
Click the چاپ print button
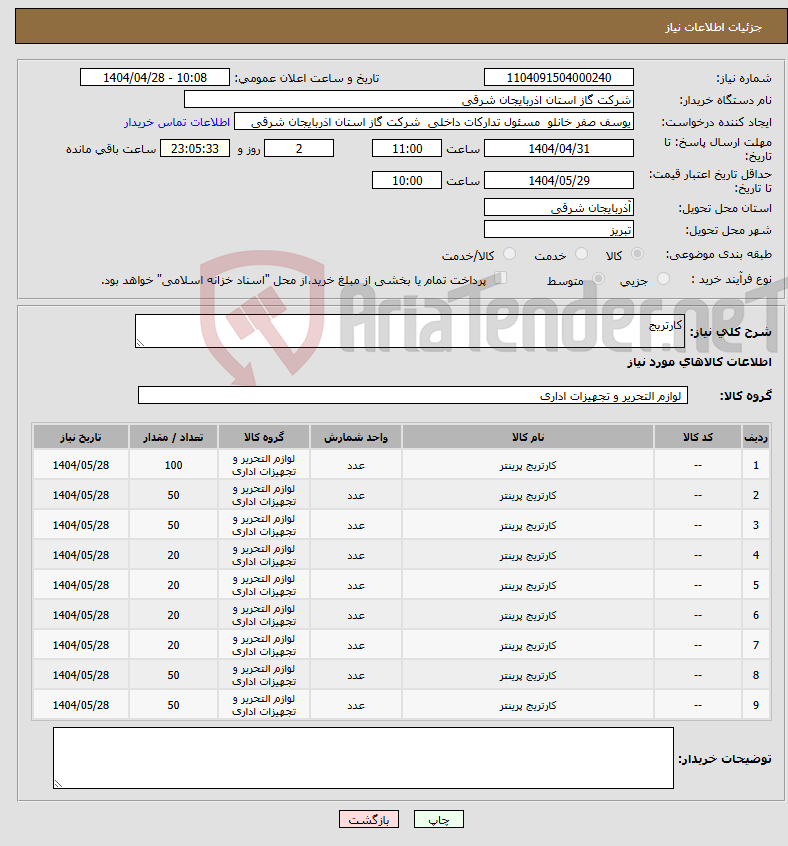[438, 820]
